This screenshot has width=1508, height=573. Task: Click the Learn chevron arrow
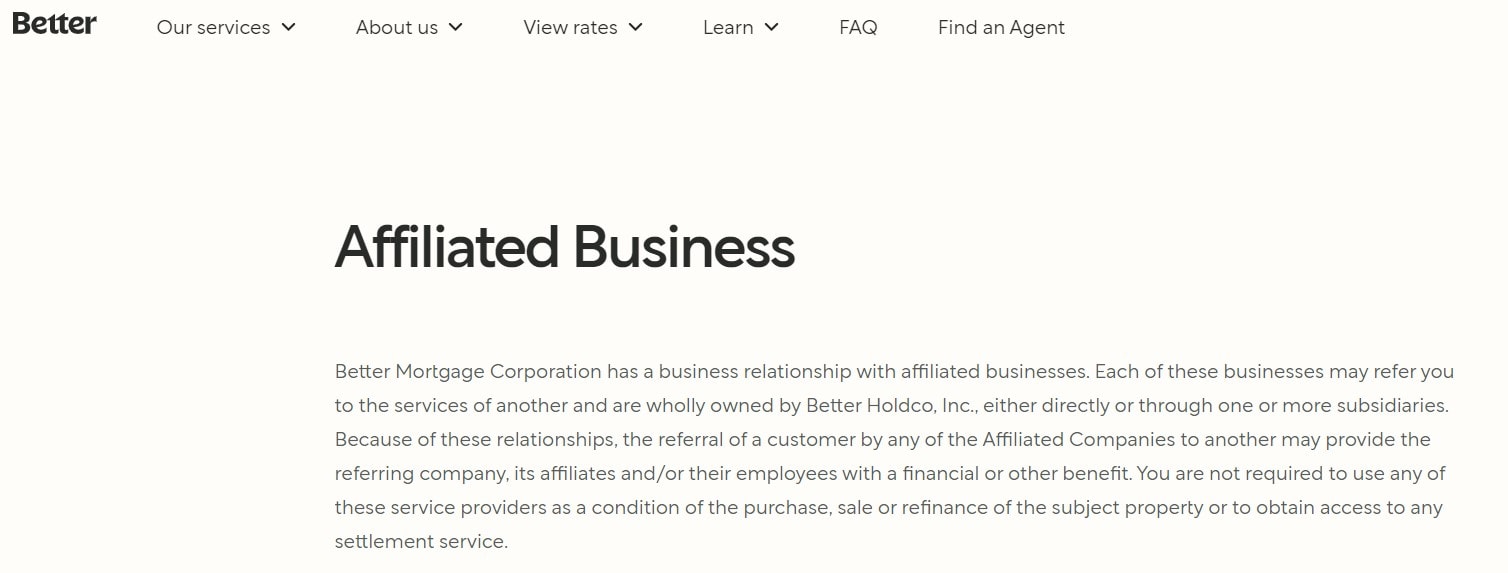click(x=771, y=27)
